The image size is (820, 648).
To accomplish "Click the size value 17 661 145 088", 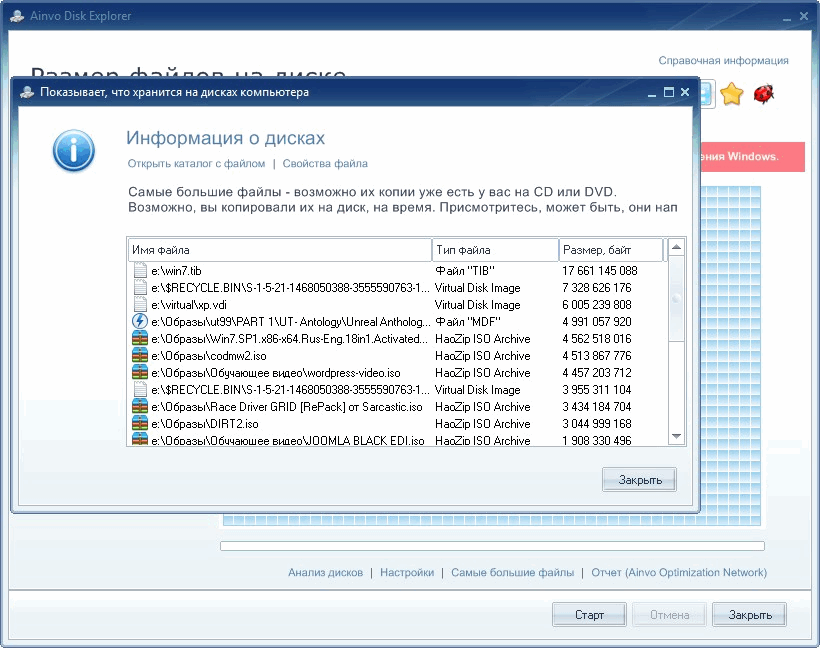I will [599, 270].
